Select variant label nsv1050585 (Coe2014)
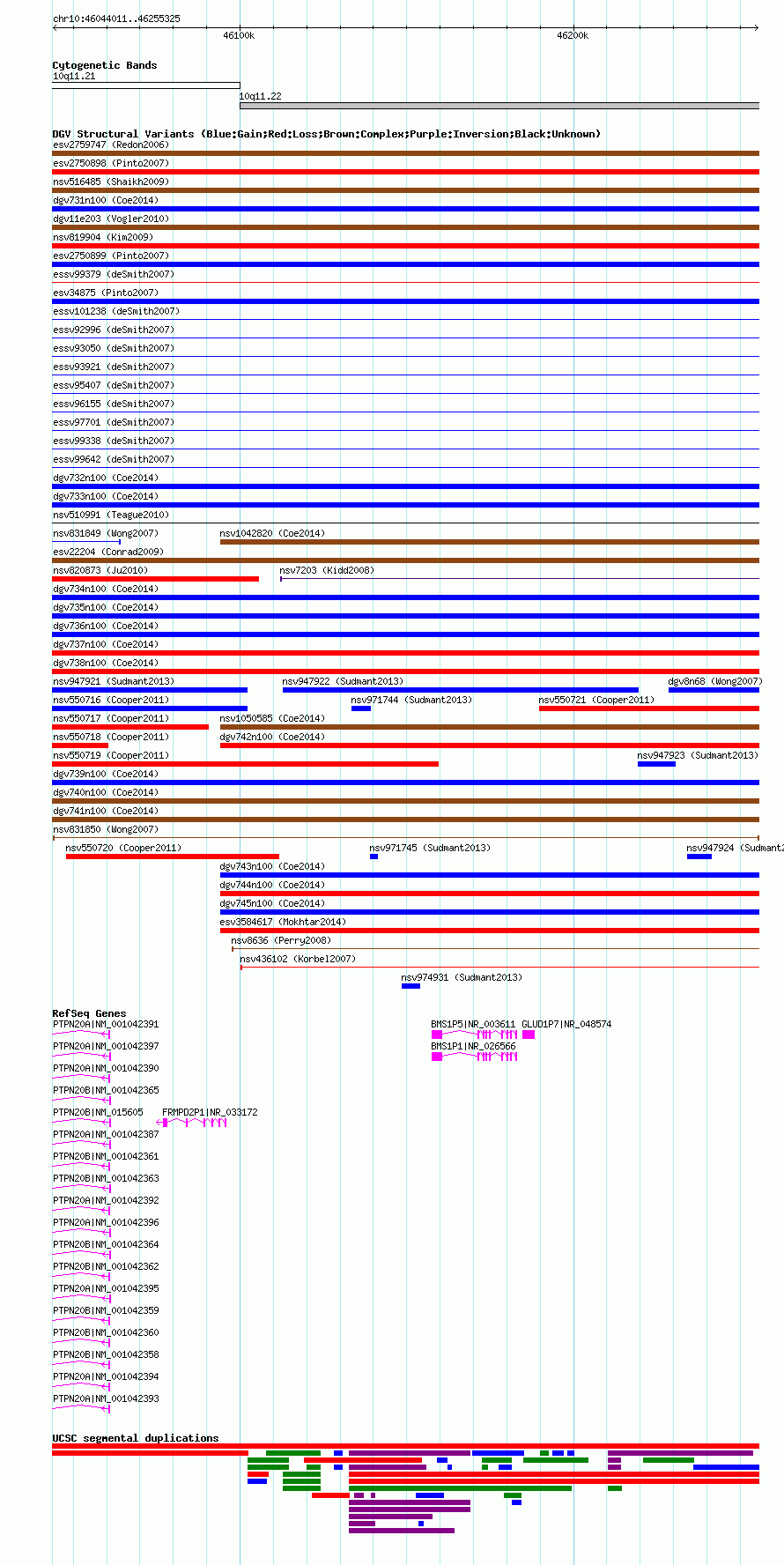Image resolution: width=784 pixels, height=1565 pixels. (272, 718)
